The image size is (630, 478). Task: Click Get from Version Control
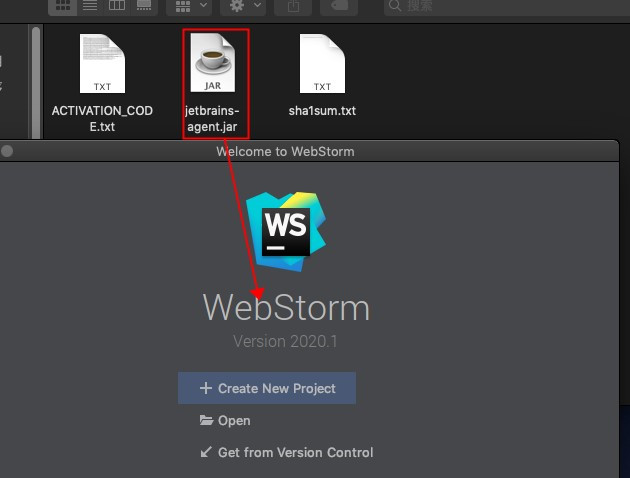[x=287, y=452]
